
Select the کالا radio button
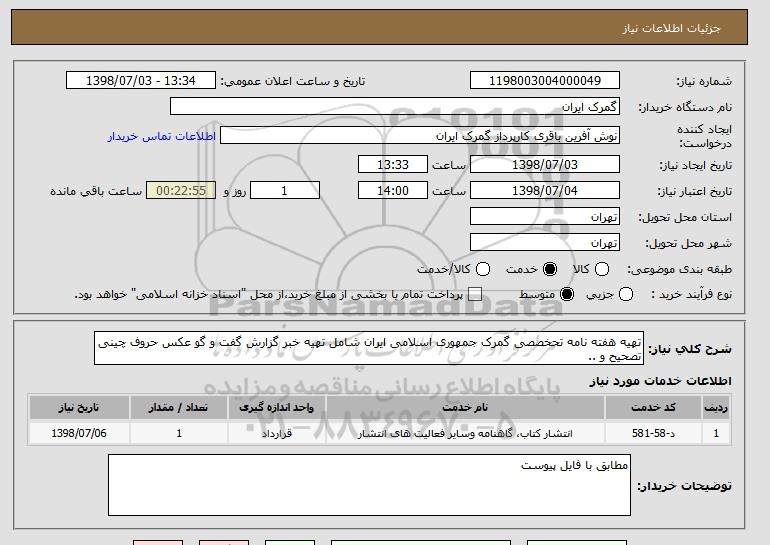(602, 269)
